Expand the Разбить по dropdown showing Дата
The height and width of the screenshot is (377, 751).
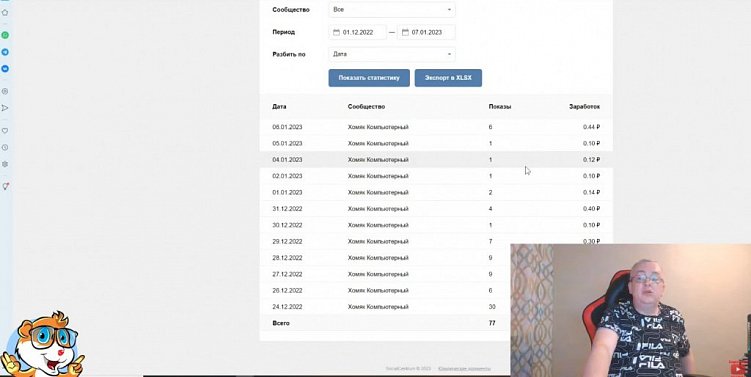392,54
